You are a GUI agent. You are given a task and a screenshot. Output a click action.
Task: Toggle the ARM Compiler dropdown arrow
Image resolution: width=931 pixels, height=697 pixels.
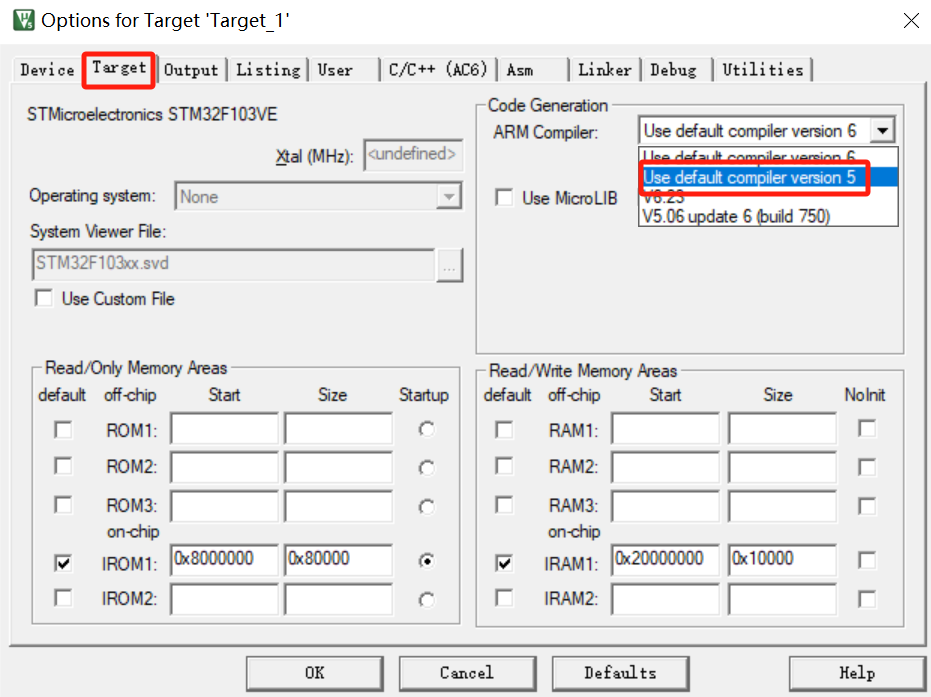(883, 130)
